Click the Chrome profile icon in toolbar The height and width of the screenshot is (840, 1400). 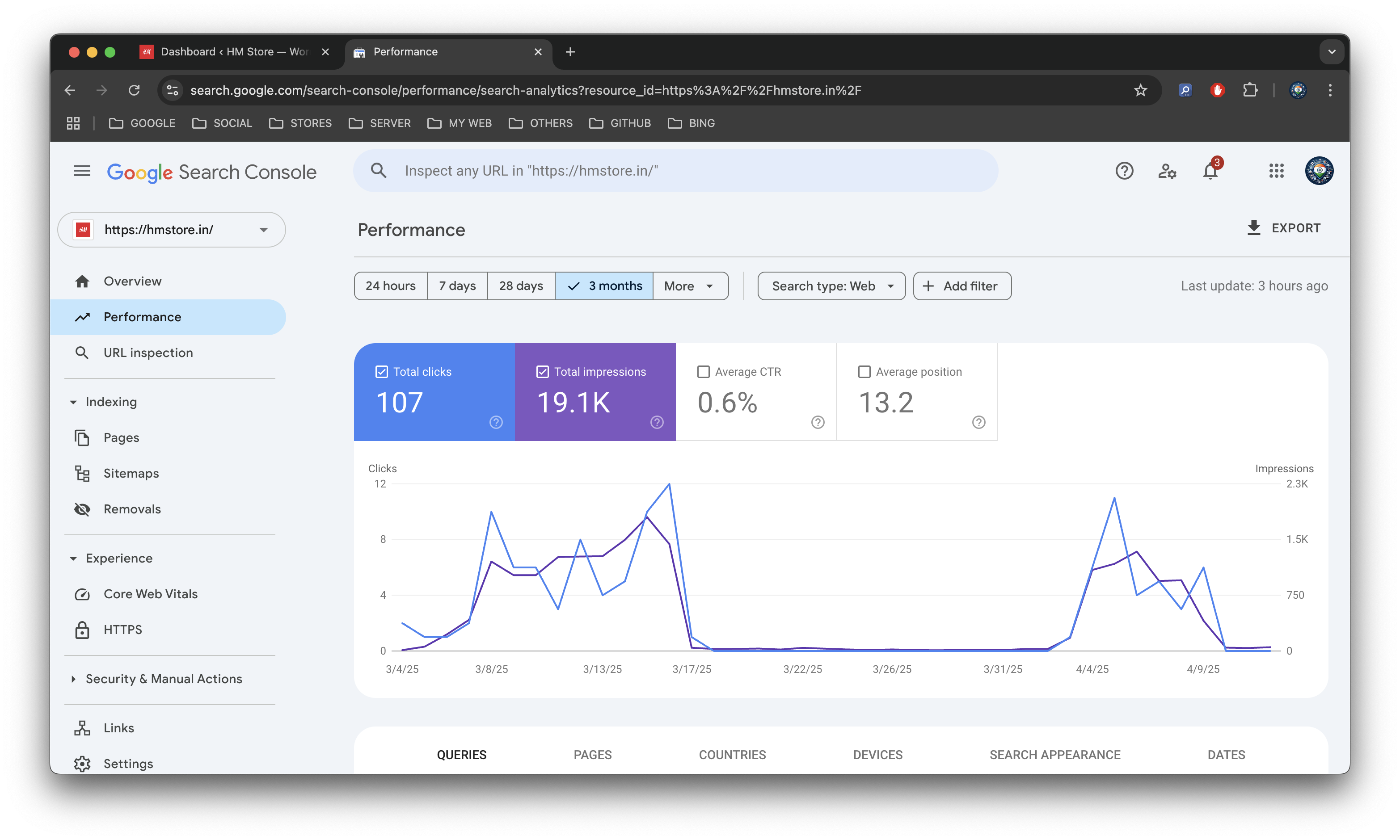[x=1298, y=91]
